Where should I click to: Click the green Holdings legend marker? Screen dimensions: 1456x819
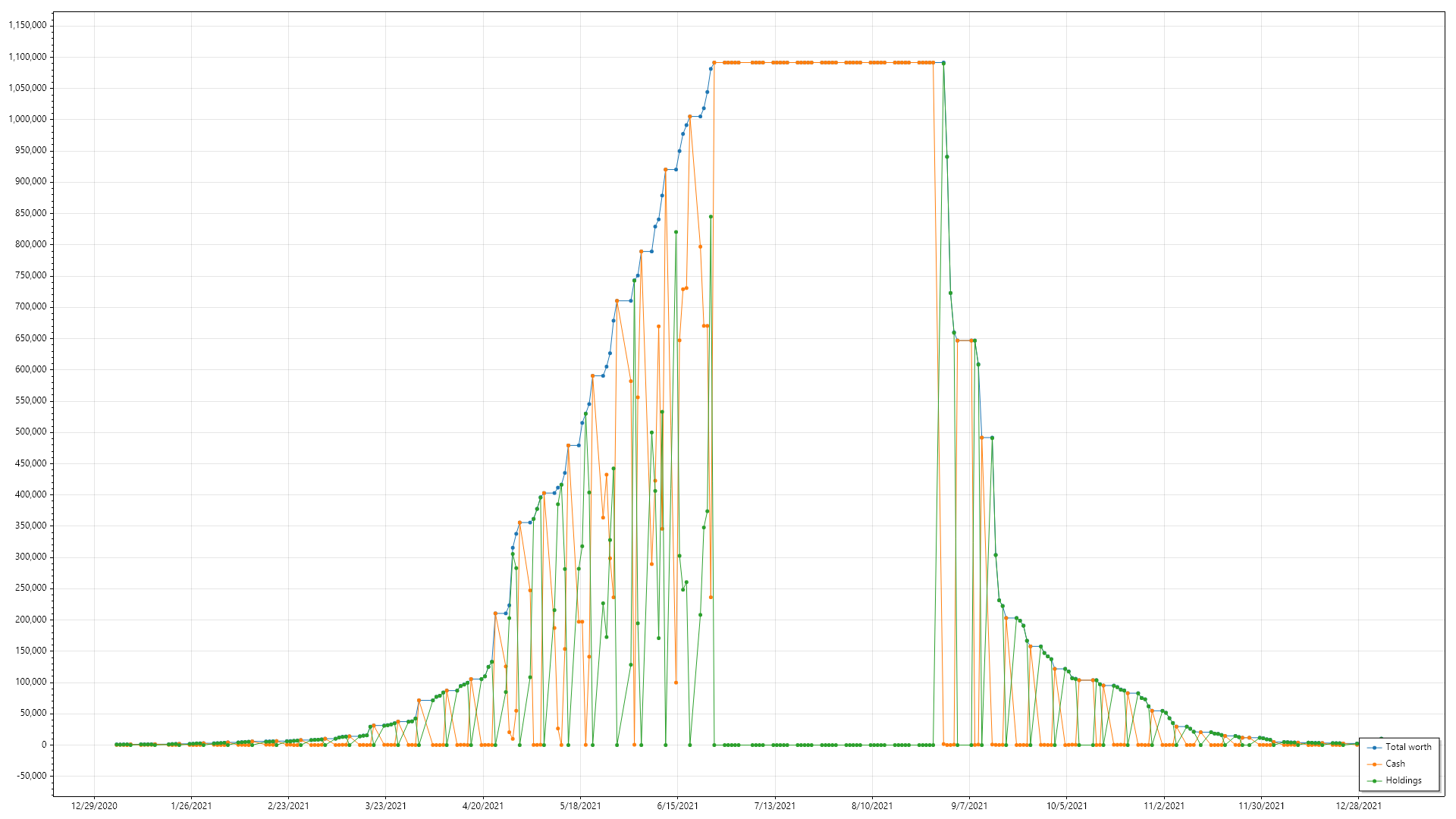coord(1374,781)
